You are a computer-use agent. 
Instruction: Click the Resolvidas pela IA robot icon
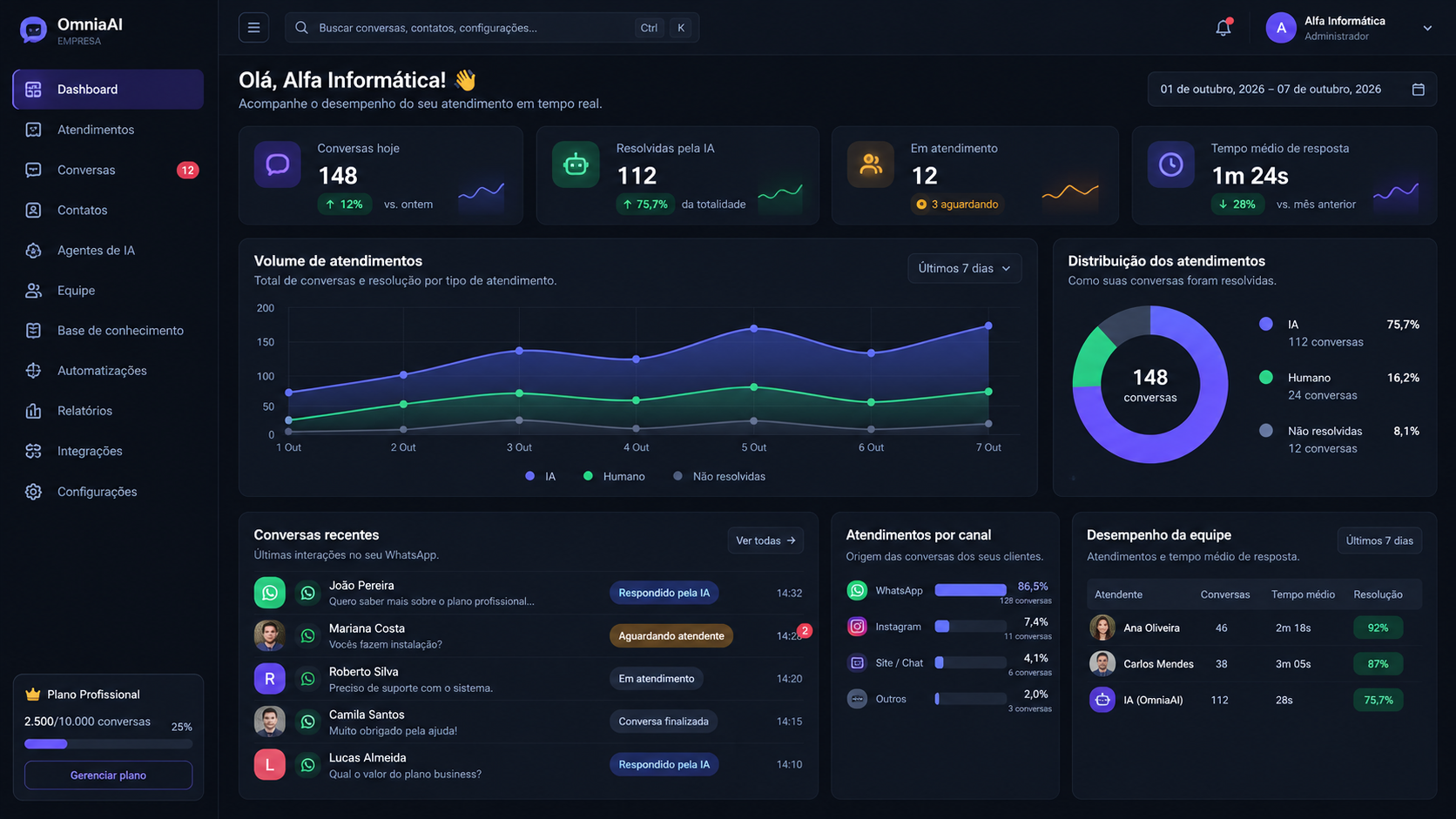point(576,164)
